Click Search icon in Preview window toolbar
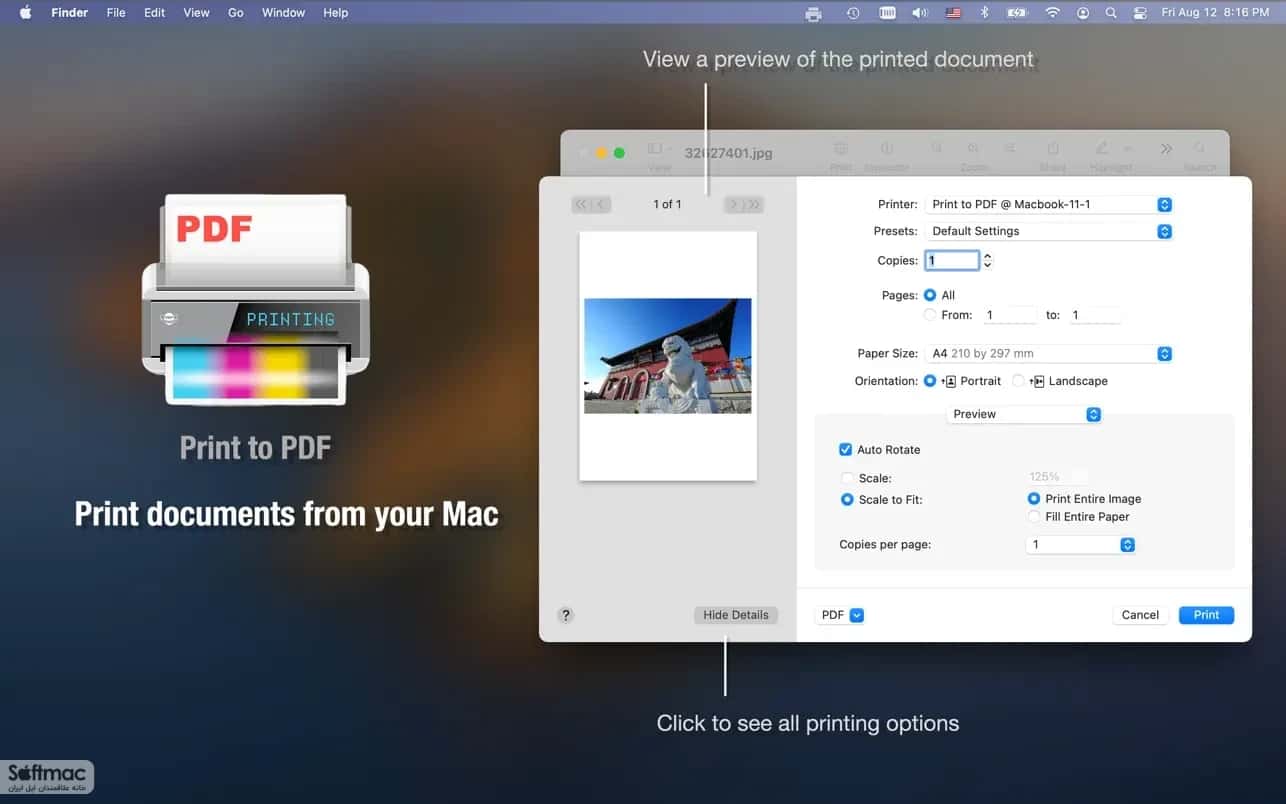This screenshot has width=1286, height=804. [1199, 148]
